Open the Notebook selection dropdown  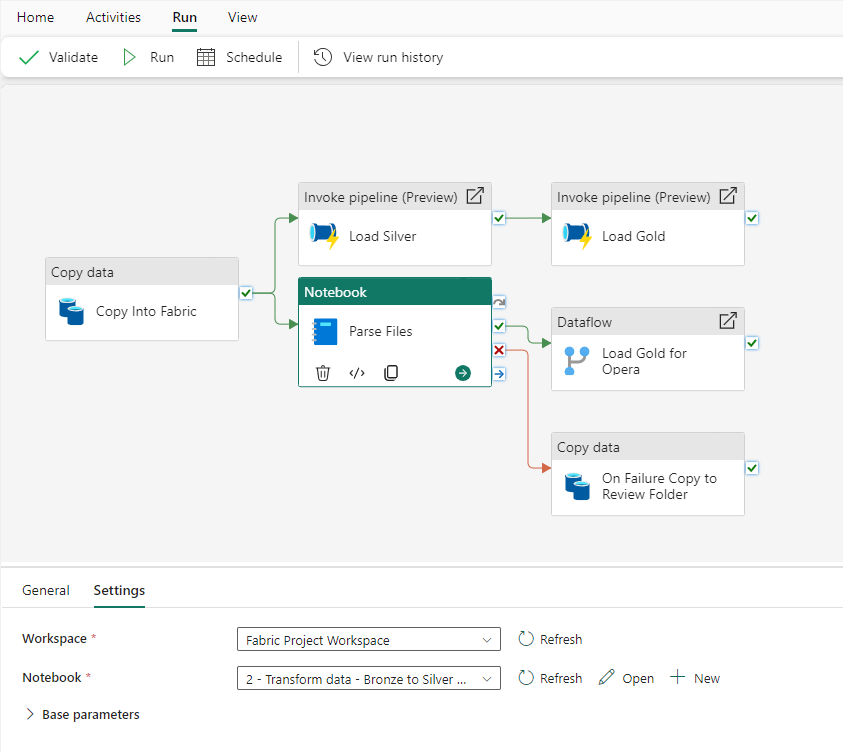coord(368,679)
